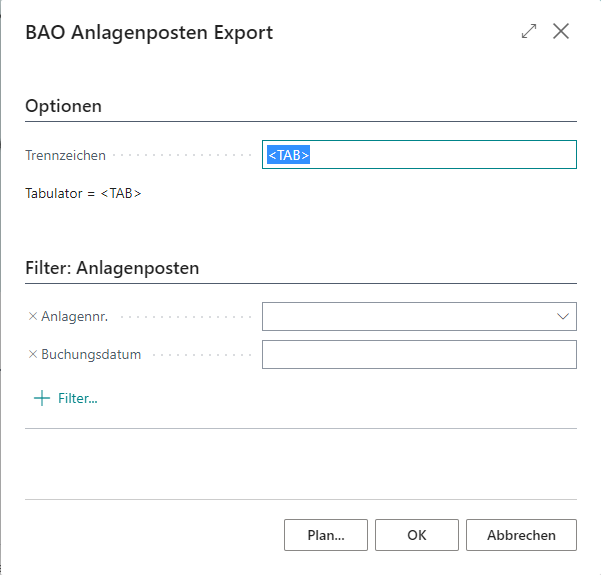Screen dimensions: 601x575
Task: Click the Tabulator = <TAB> hint text
Action: (x=83, y=193)
